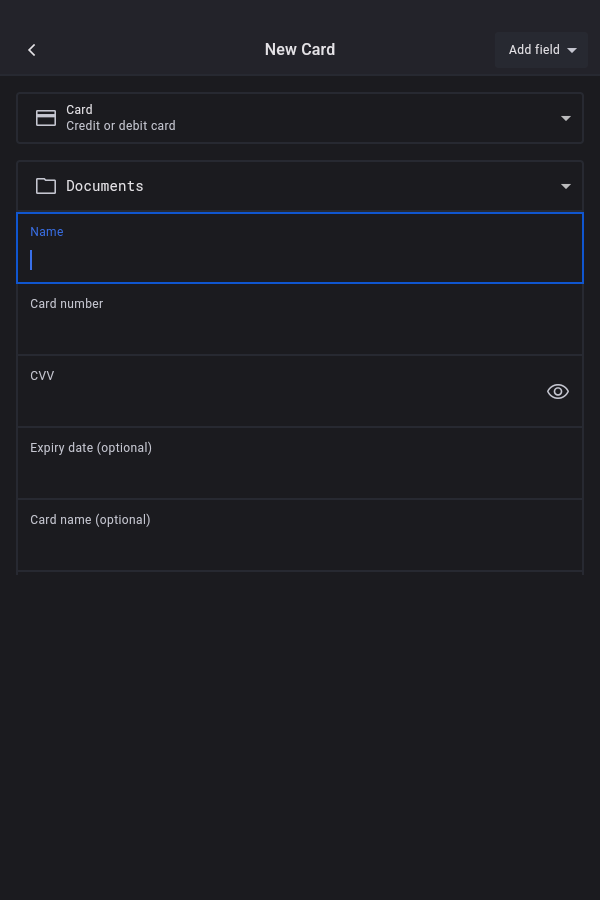Click the credit card icon
The image size is (600, 900).
click(46, 118)
